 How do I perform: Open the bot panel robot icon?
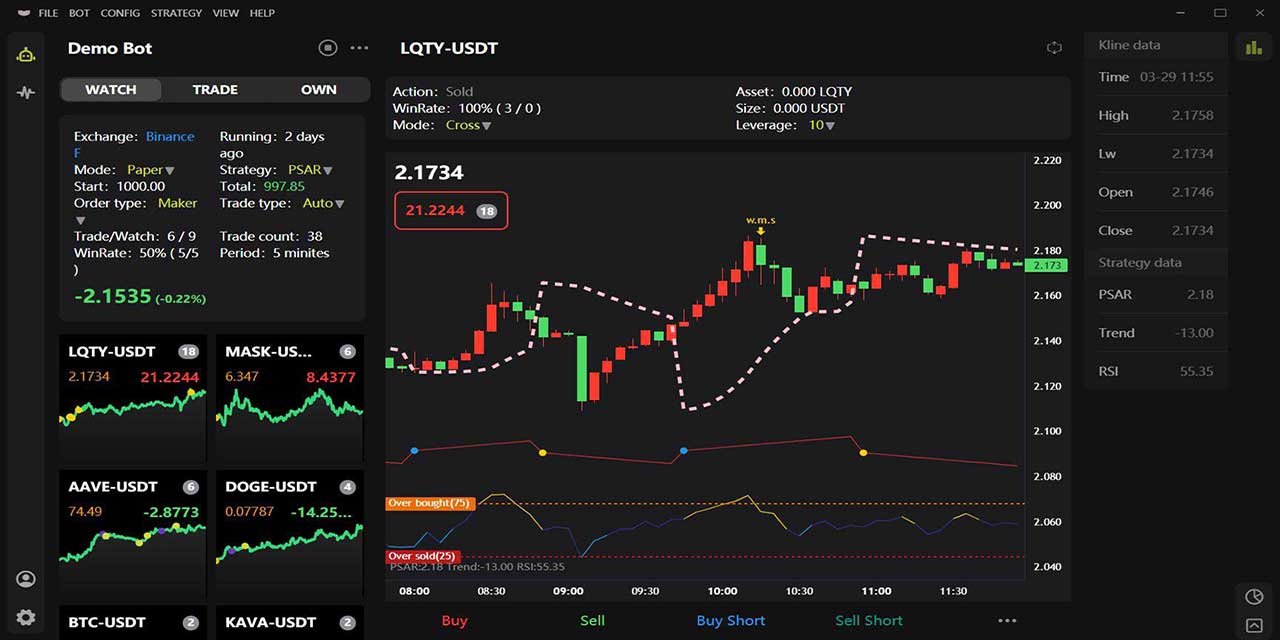tap(26, 54)
